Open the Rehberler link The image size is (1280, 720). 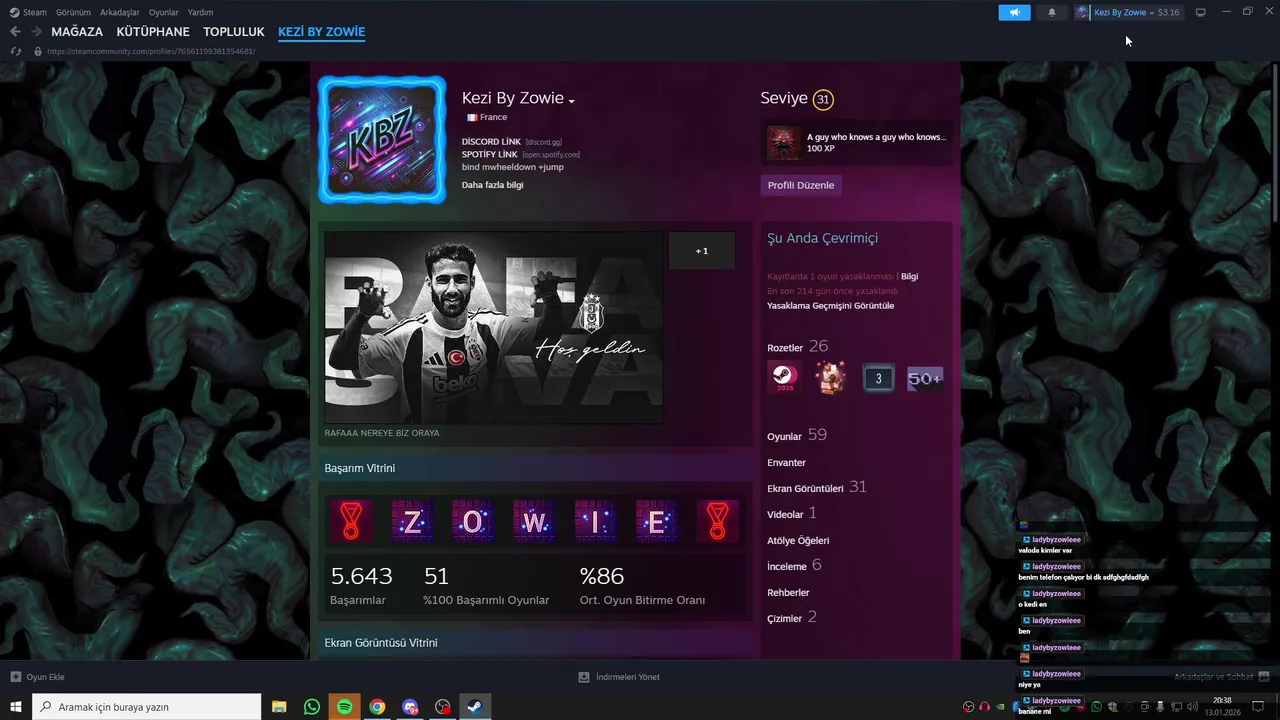[x=788, y=593]
